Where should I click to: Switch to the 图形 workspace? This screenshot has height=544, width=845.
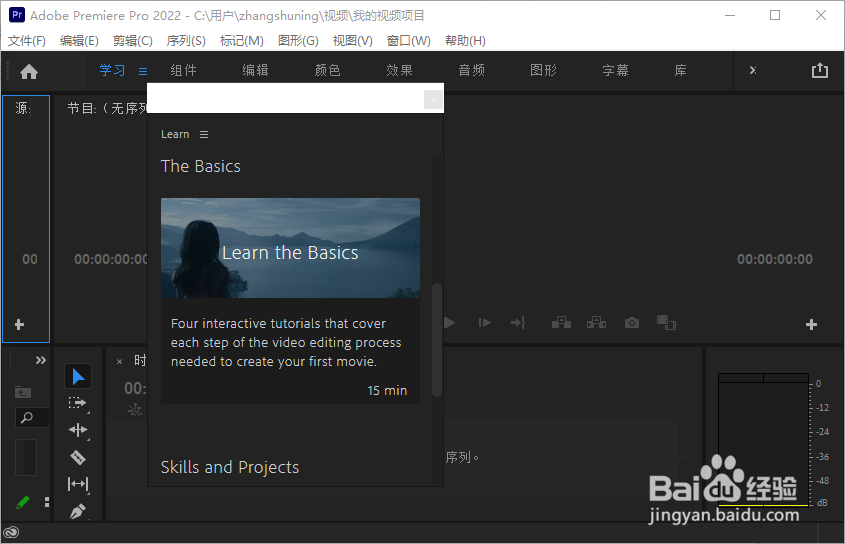click(x=543, y=70)
